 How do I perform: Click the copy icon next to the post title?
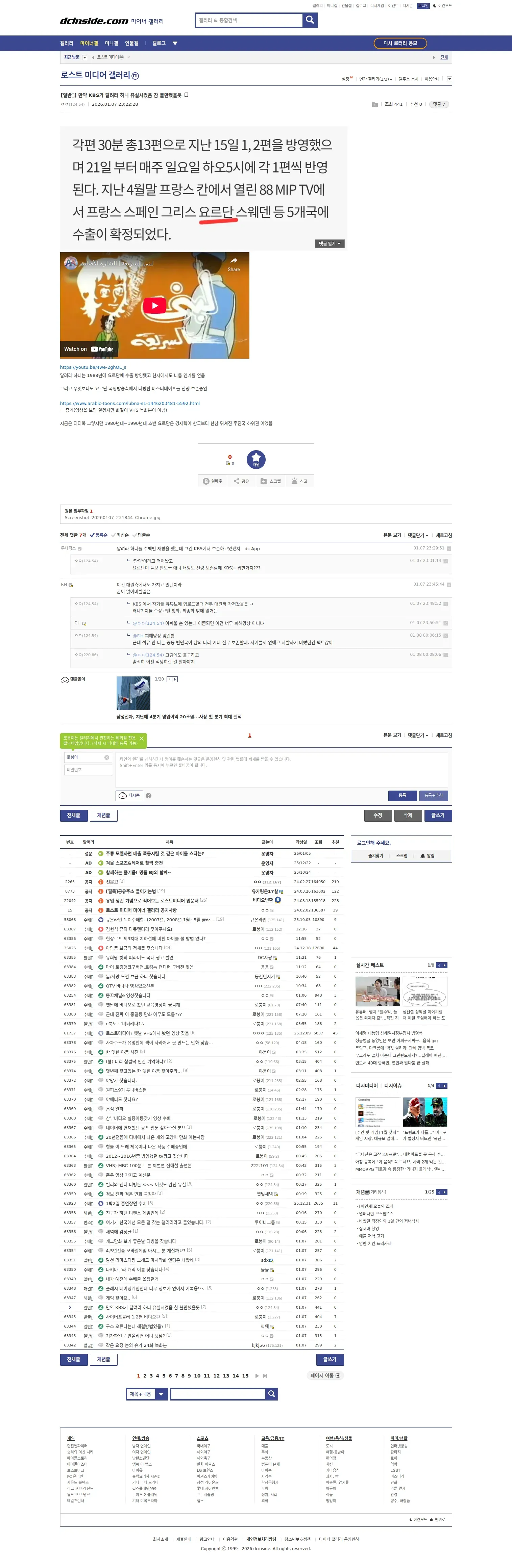coord(186,95)
